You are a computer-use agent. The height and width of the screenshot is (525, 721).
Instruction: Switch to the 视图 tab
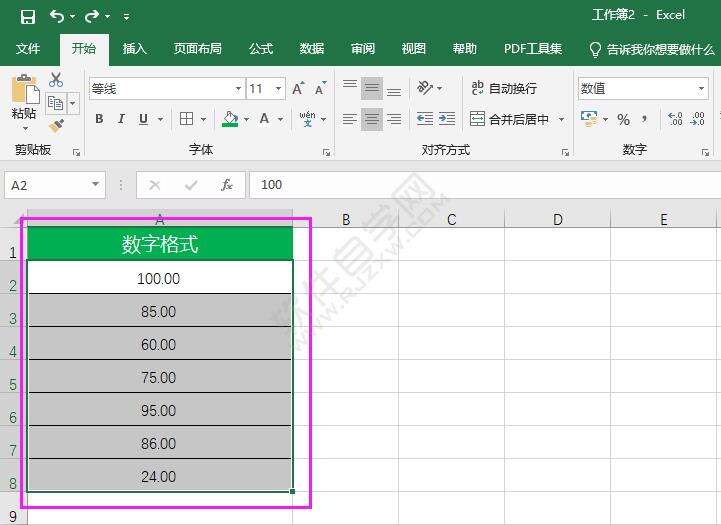[413, 49]
